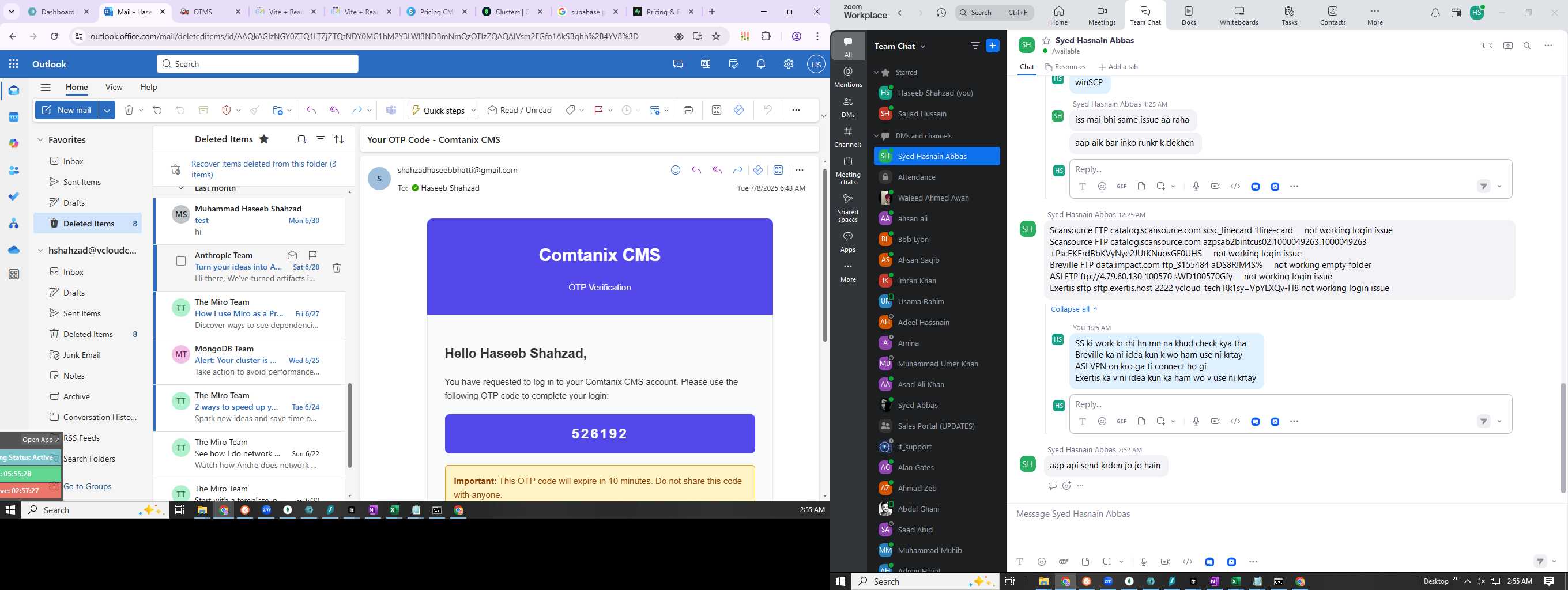Click the Print icon in Outlook ribbon
This screenshot has height=590, width=1568.
tap(688, 110)
